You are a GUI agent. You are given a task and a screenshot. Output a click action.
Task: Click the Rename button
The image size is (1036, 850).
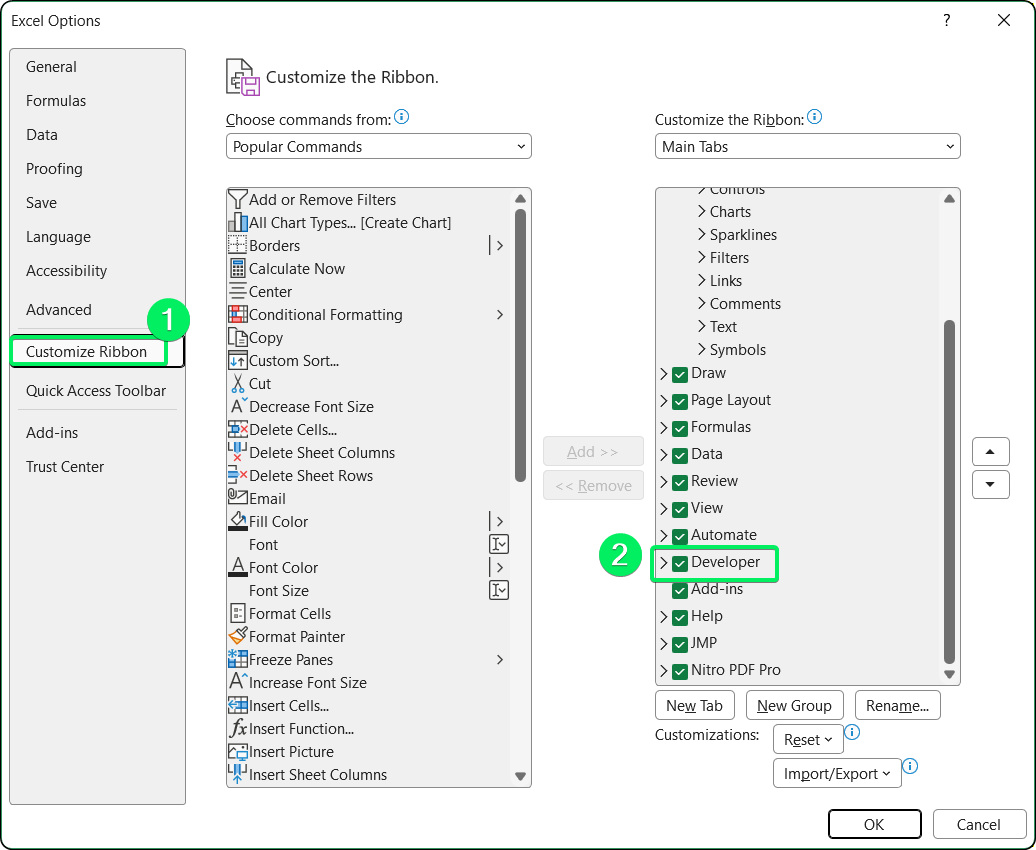coord(897,705)
